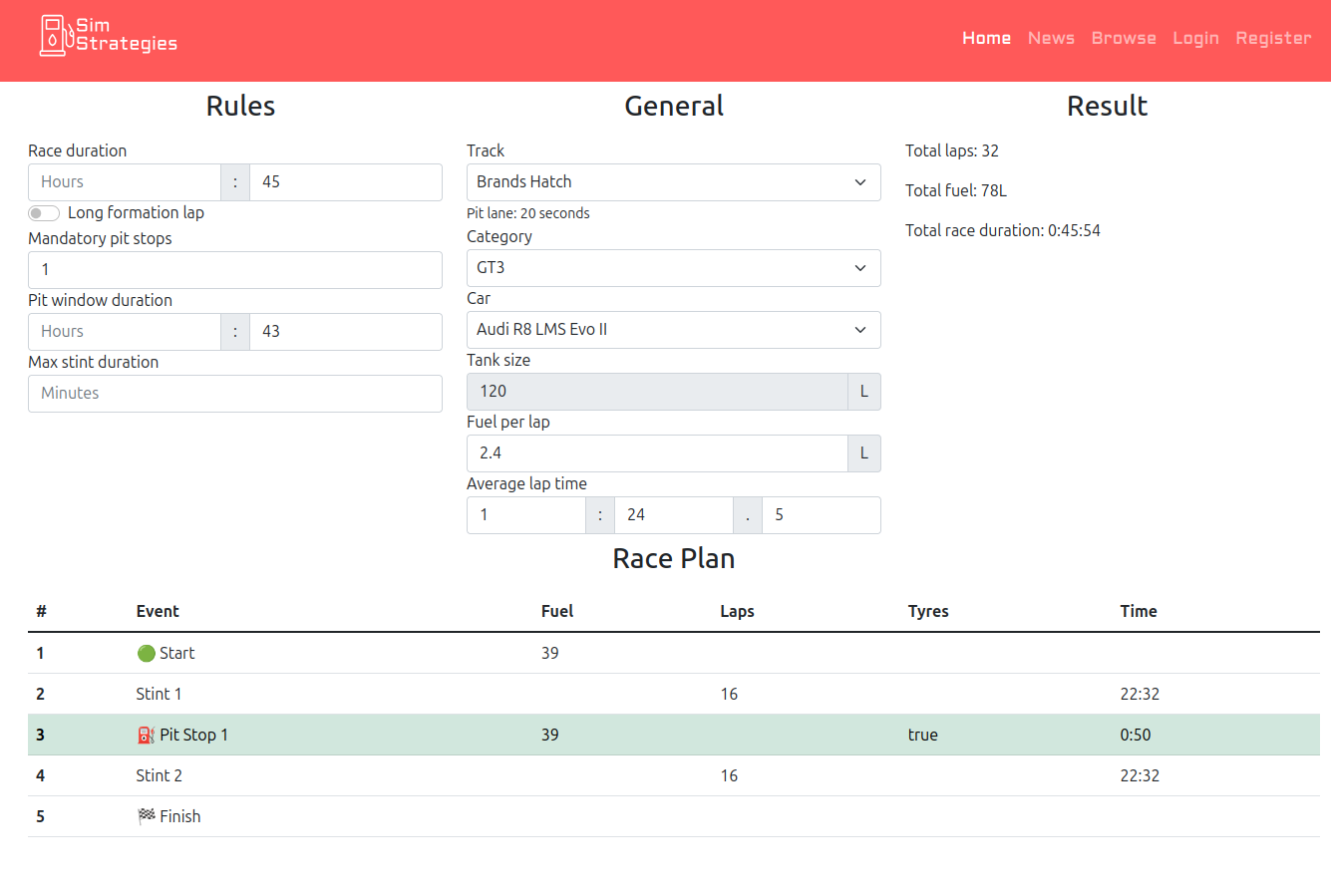
Task: Click the News navigation item
Action: pyautogui.click(x=1051, y=38)
